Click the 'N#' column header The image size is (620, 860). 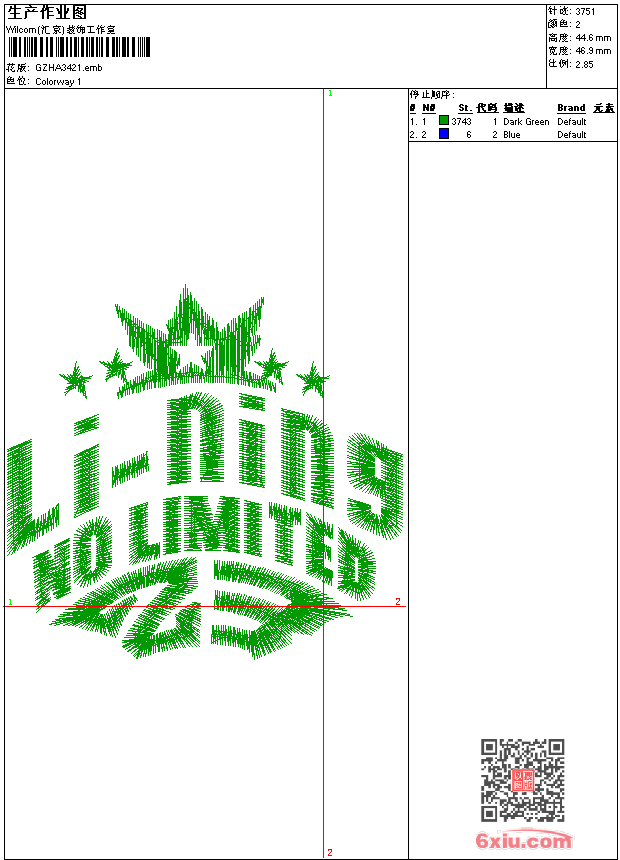pyautogui.click(x=429, y=108)
